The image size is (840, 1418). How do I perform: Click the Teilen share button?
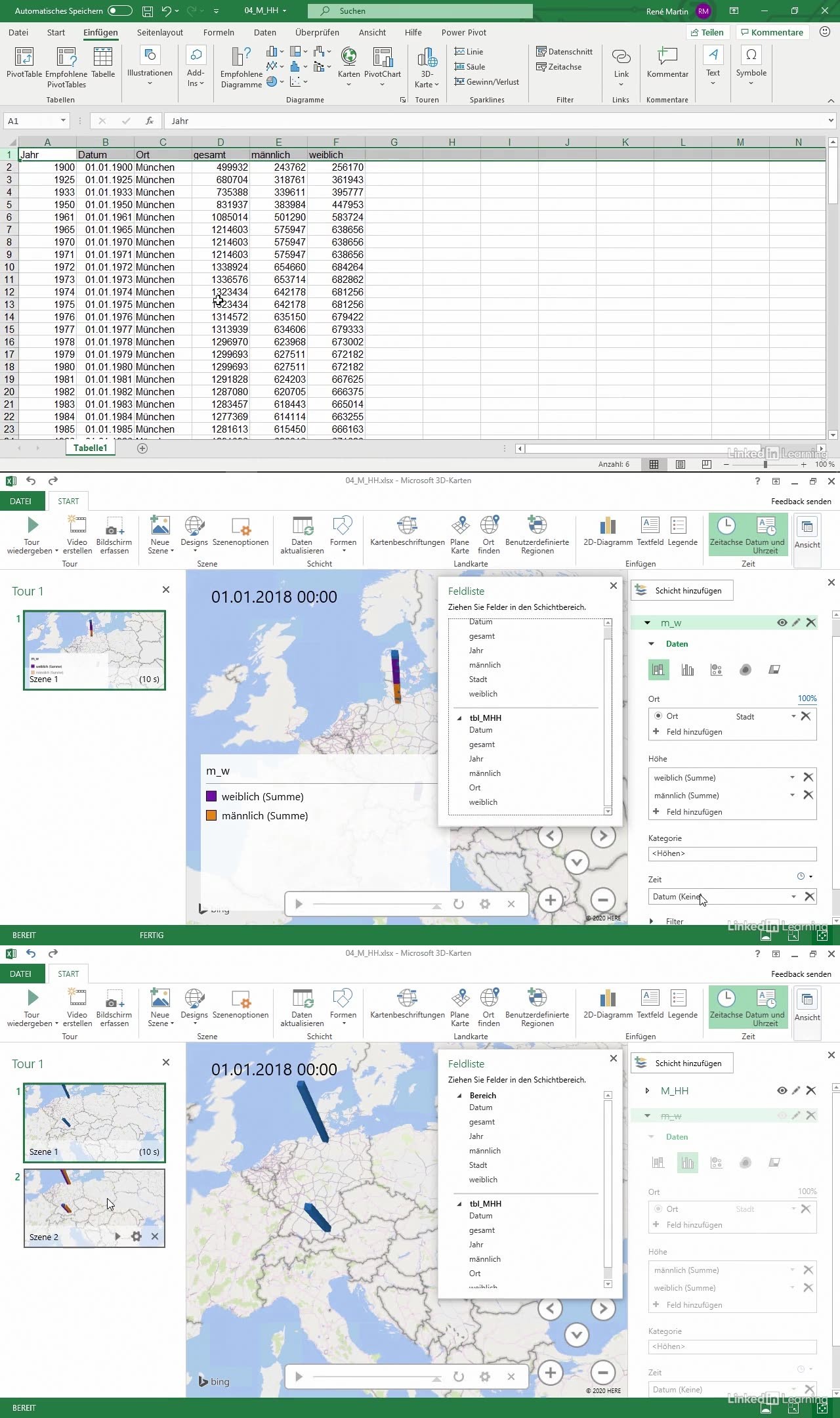pyautogui.click(x=706, y=32)
